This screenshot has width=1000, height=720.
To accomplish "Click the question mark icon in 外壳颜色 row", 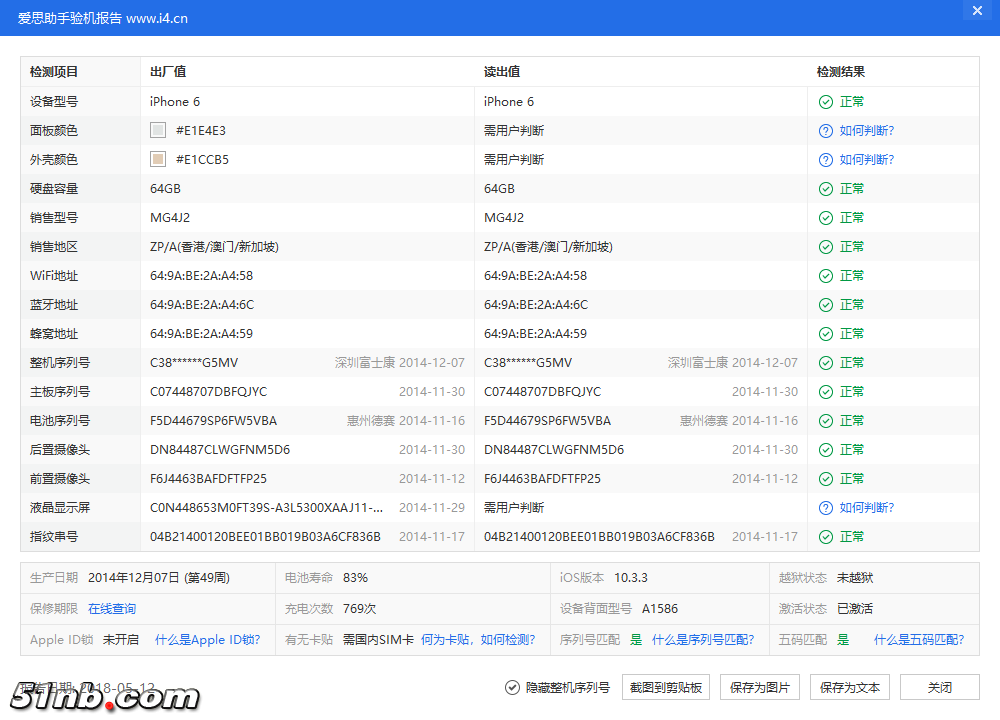I will (x=826, y=160).
